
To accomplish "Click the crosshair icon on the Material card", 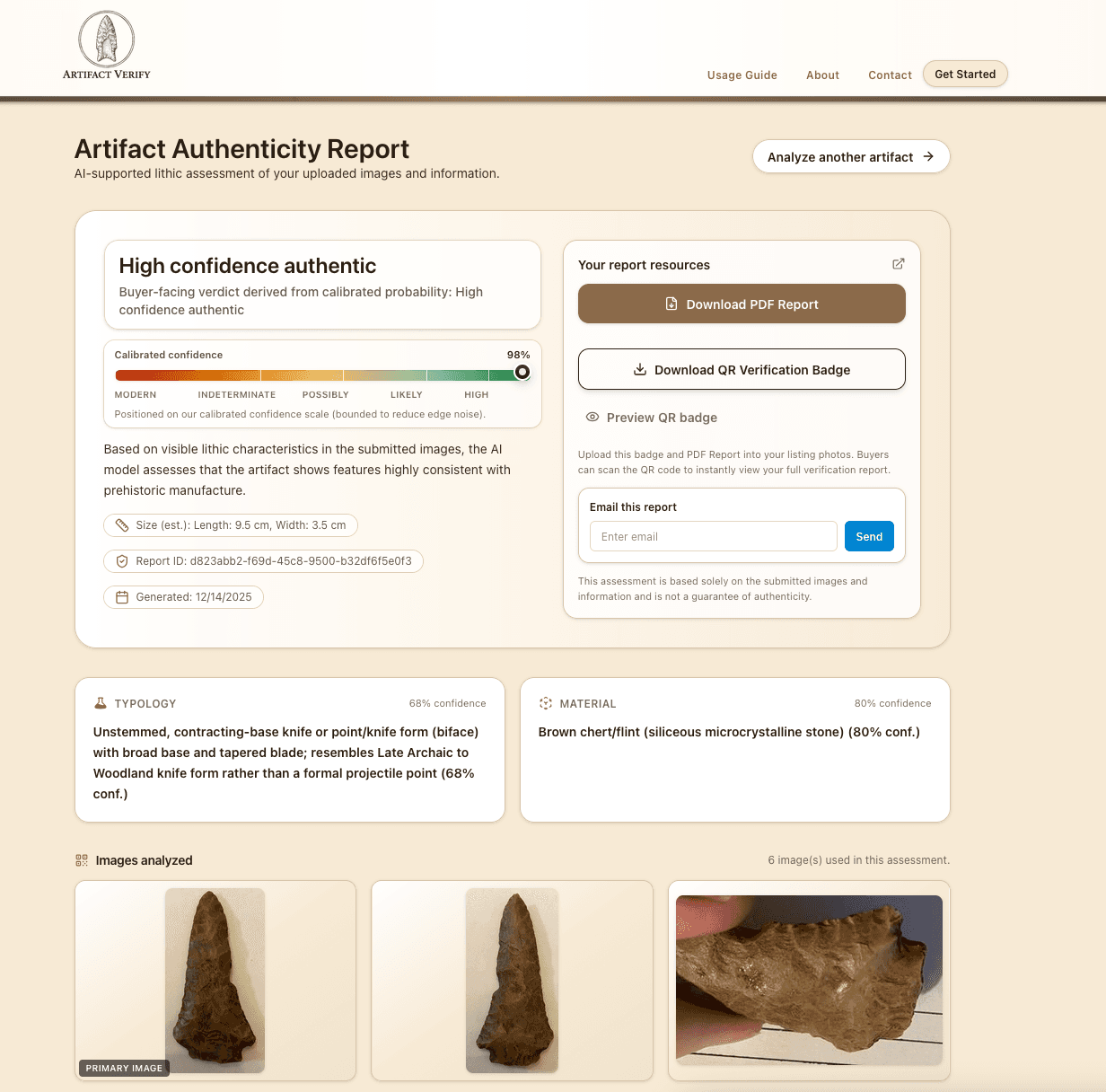I will 544,703.
